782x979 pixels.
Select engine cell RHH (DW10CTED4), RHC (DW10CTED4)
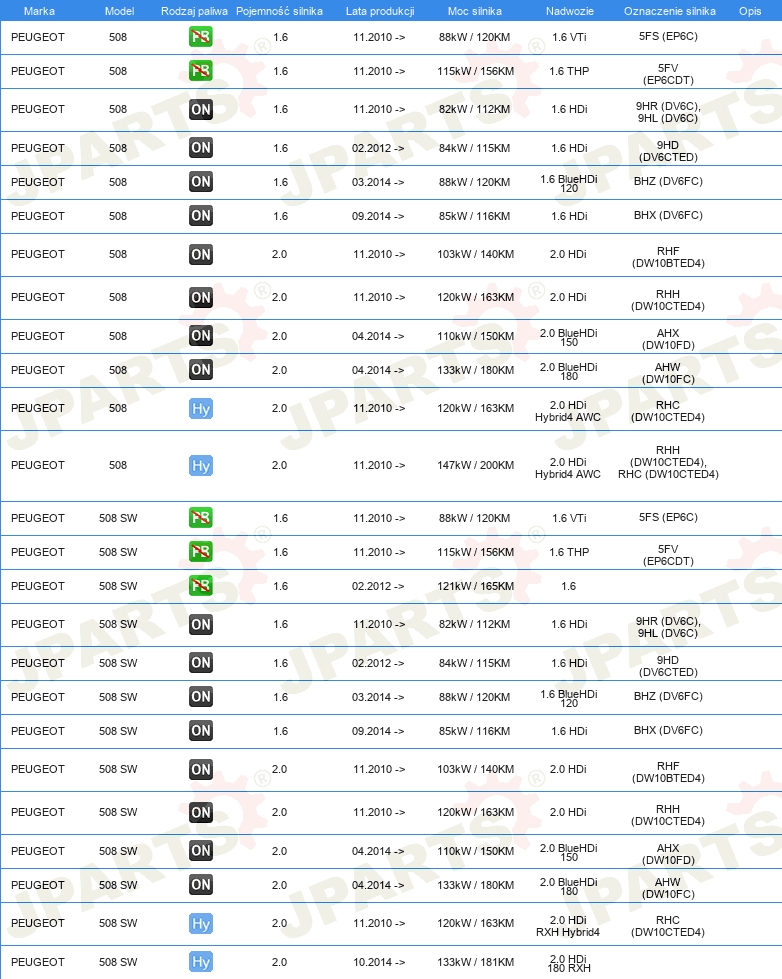tap(668, 462)
